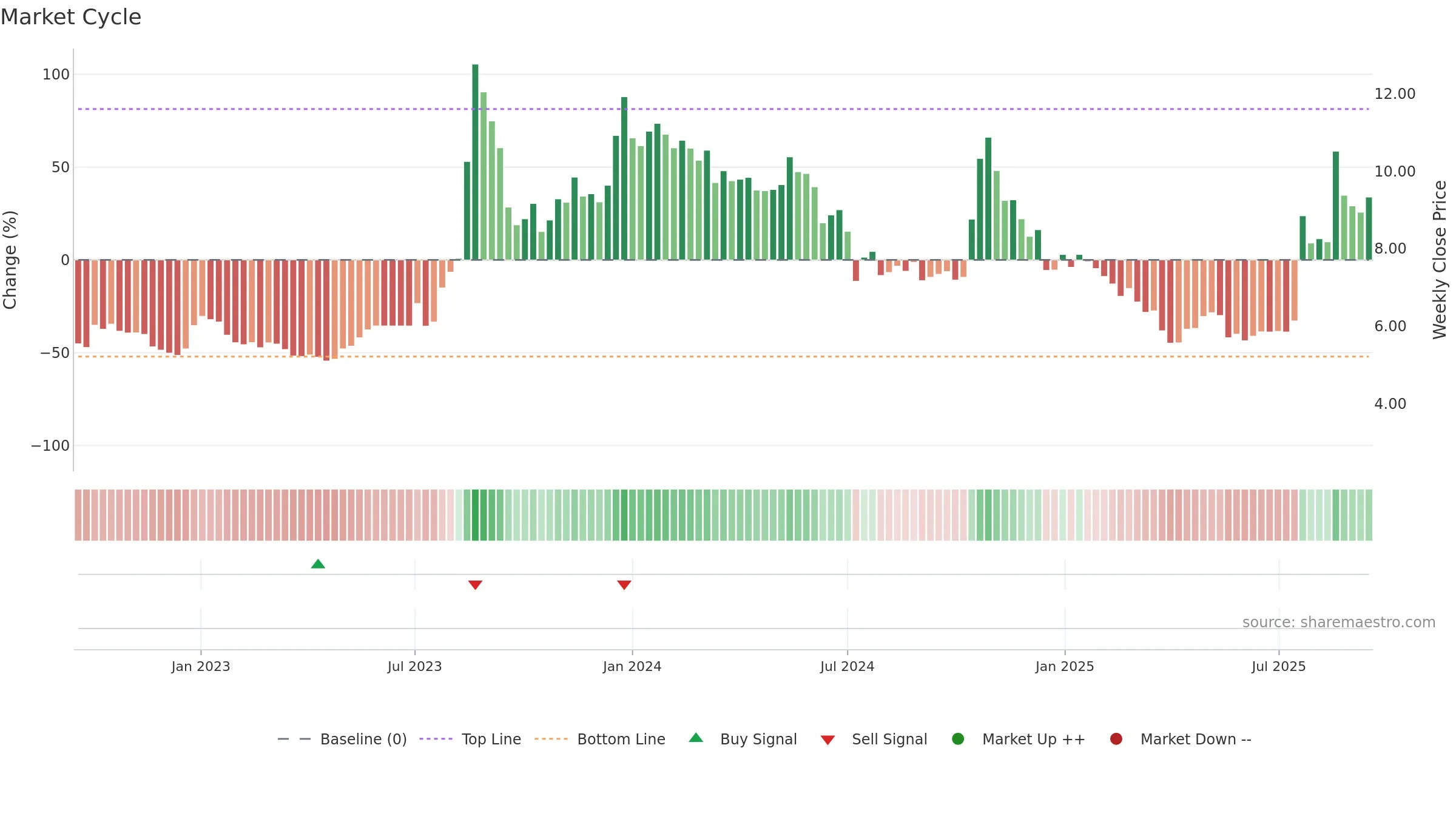Click the 10.00 tick on right axis
This screenshot has height=819, width=1456.
[1395, 172]
